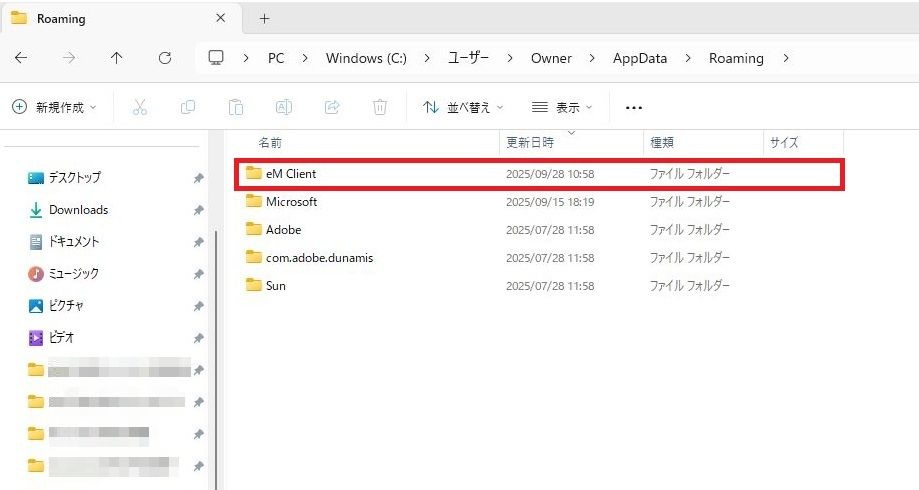Click the Delete trash can icon
This screenshot has width=919, height=490.
tap(380, 107)
